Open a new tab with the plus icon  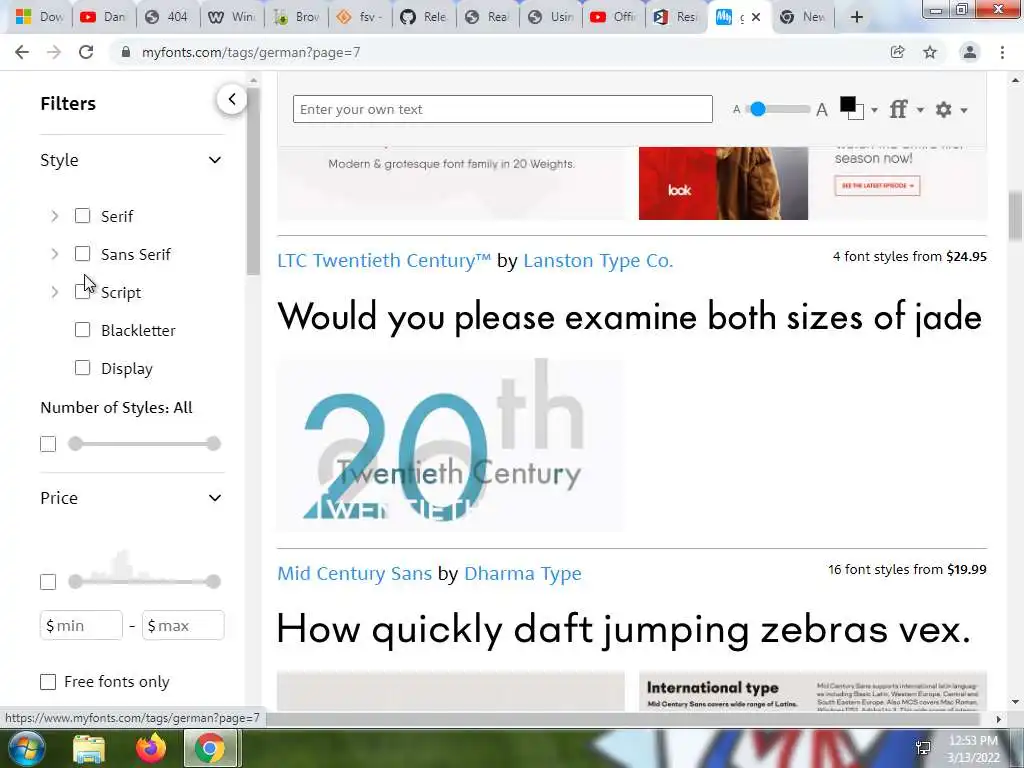[x=857, y=17]
